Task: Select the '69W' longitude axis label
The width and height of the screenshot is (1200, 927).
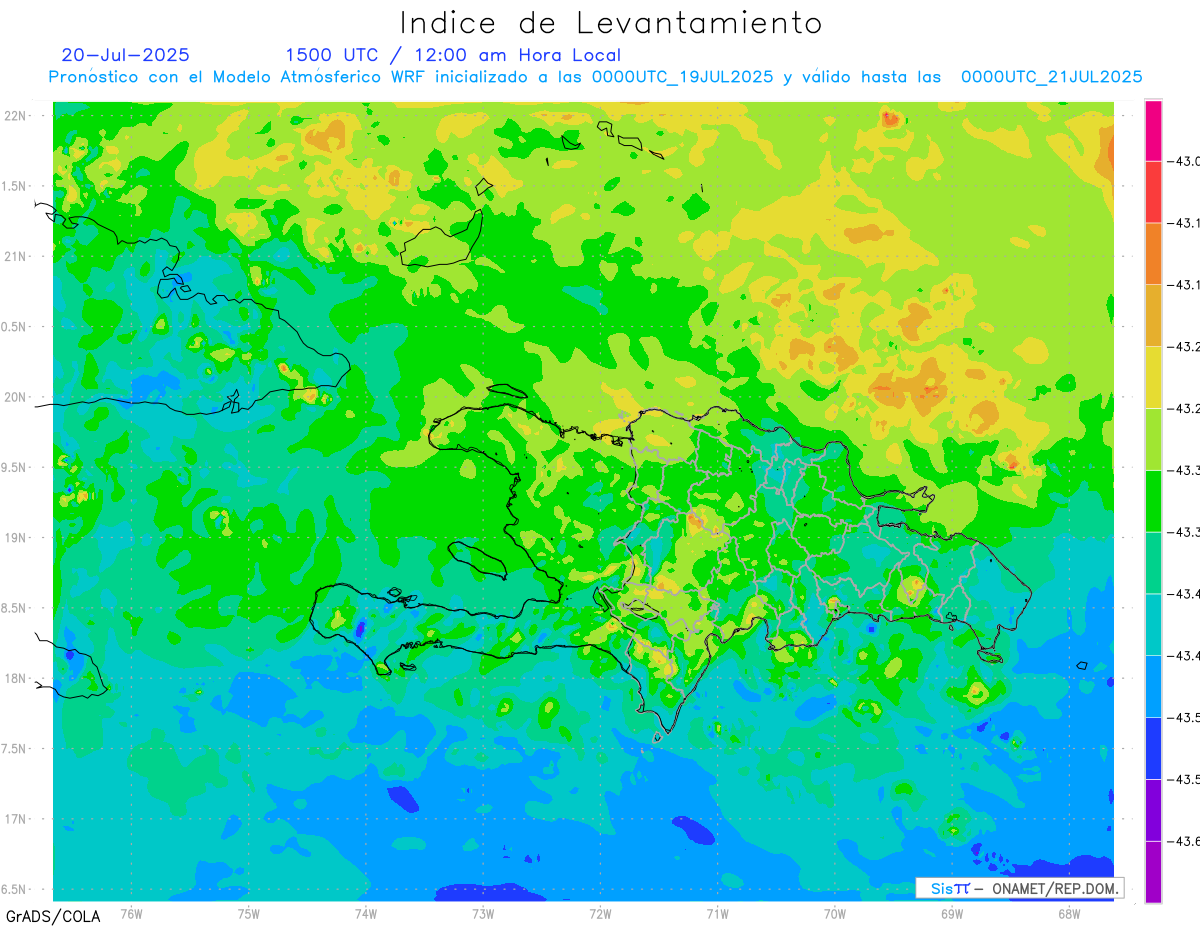Action: [x=952, y=914]
